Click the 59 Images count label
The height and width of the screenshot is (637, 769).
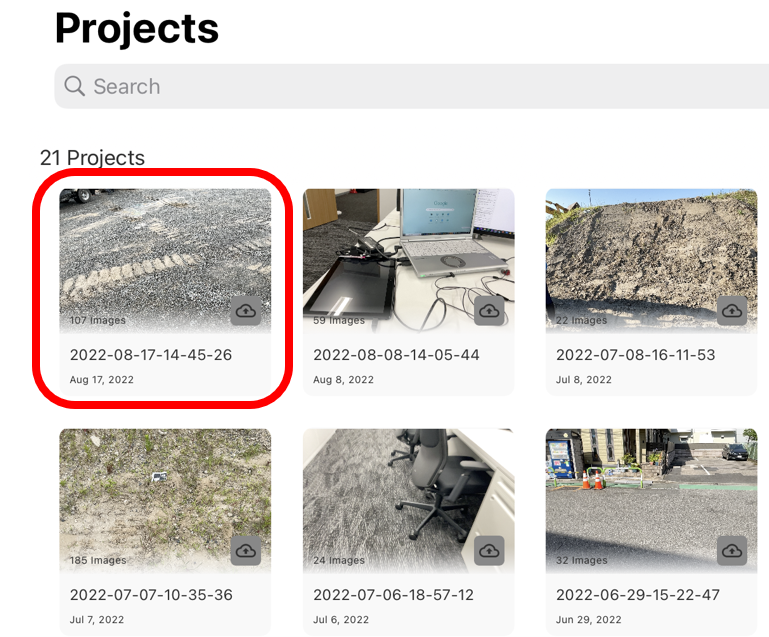(339, 320)
